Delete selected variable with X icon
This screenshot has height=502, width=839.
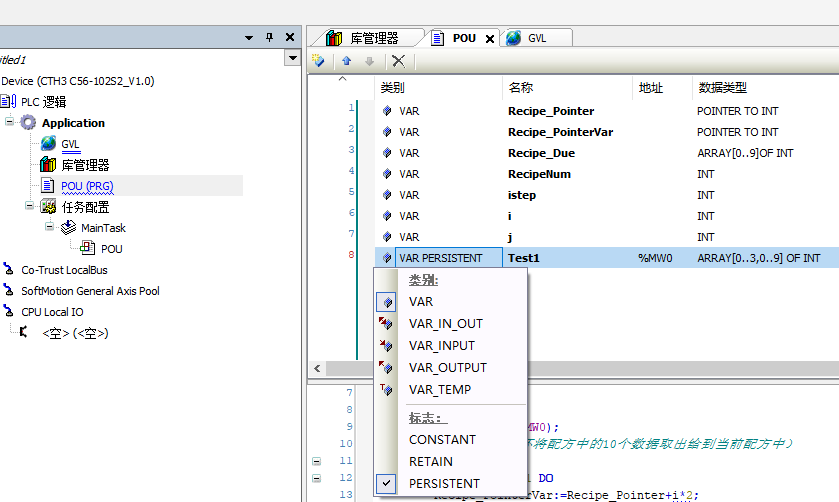[x=398, y=61]
